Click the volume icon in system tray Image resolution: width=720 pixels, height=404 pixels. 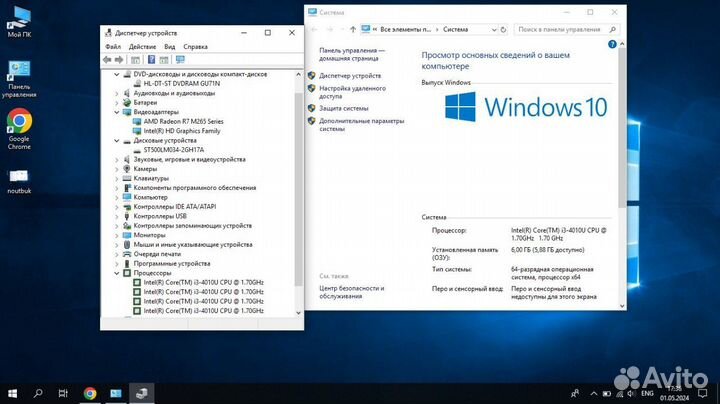coord(631,394)
